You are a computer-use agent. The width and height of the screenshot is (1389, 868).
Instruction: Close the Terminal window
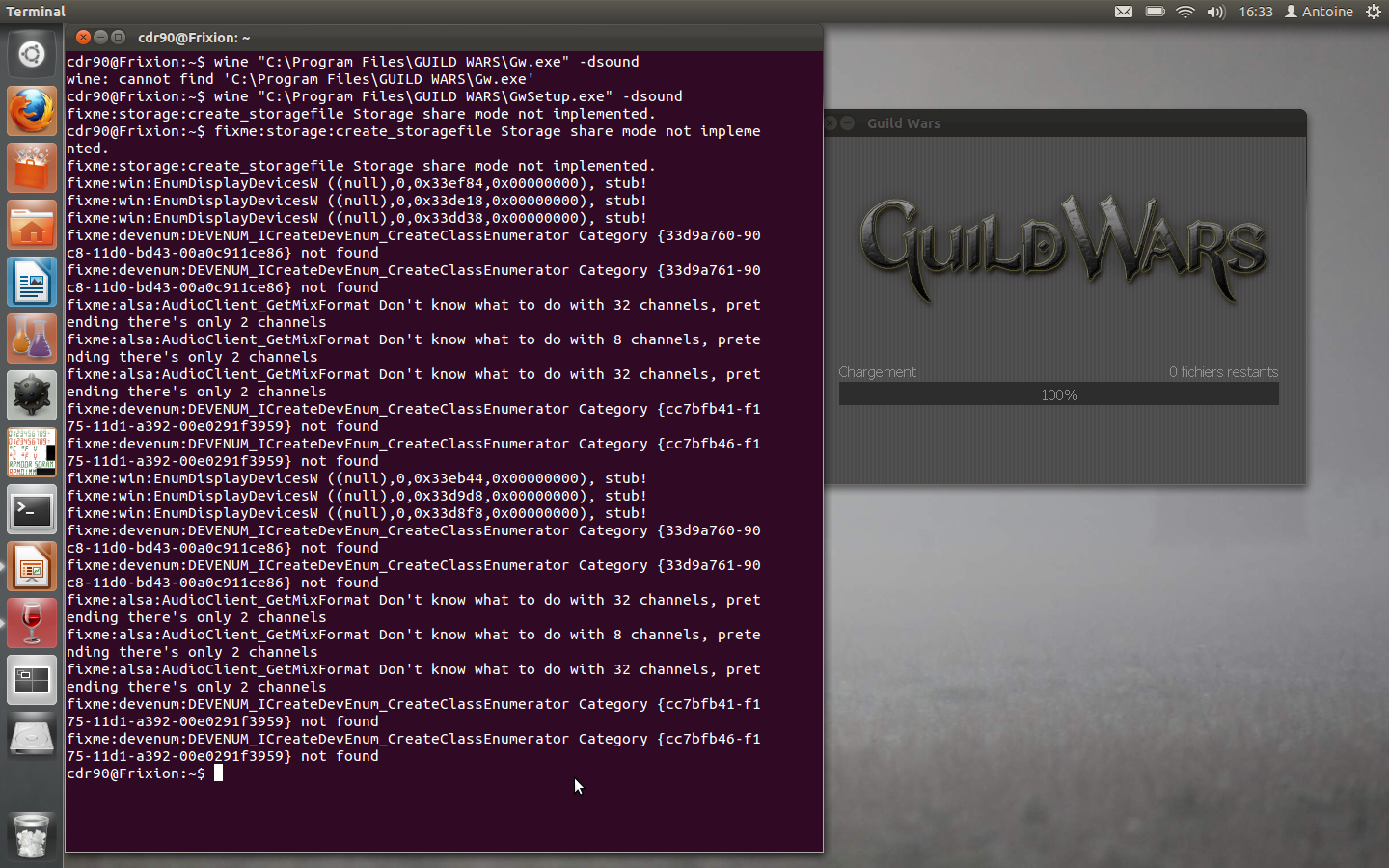(x=83, y=37)
